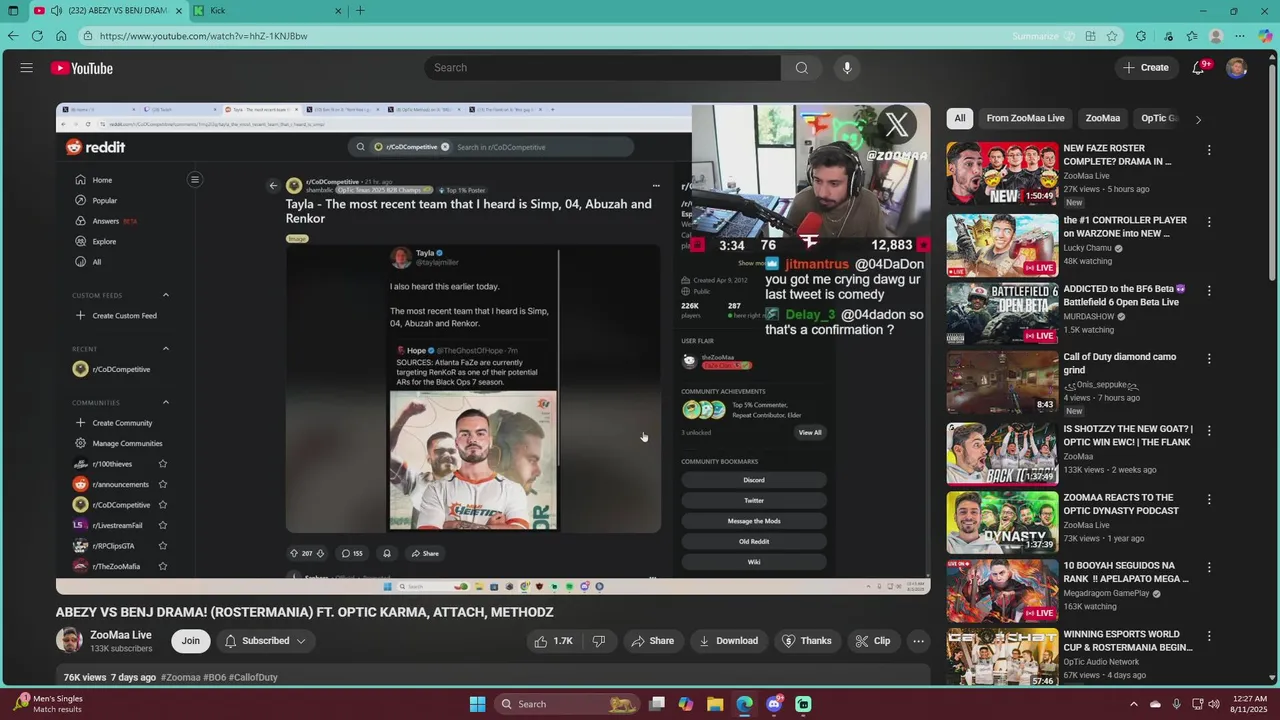Open Task View on the taskbar
The image size is (1280, 720).
pyautogui.click(x=657, y=704)
